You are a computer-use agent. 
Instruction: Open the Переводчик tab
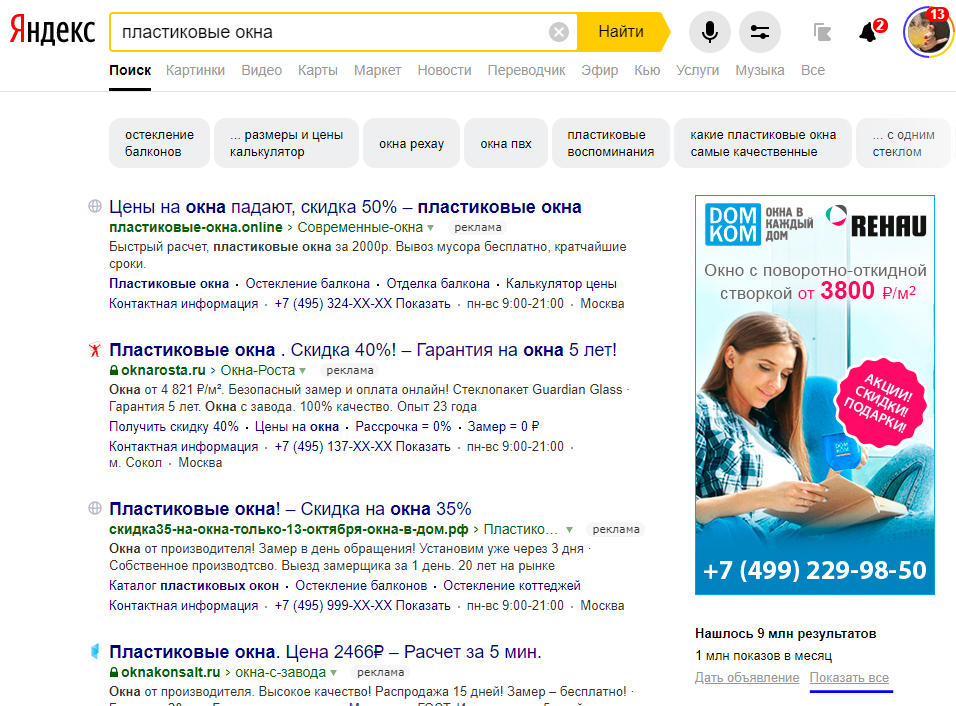click(x=526, y=70)
